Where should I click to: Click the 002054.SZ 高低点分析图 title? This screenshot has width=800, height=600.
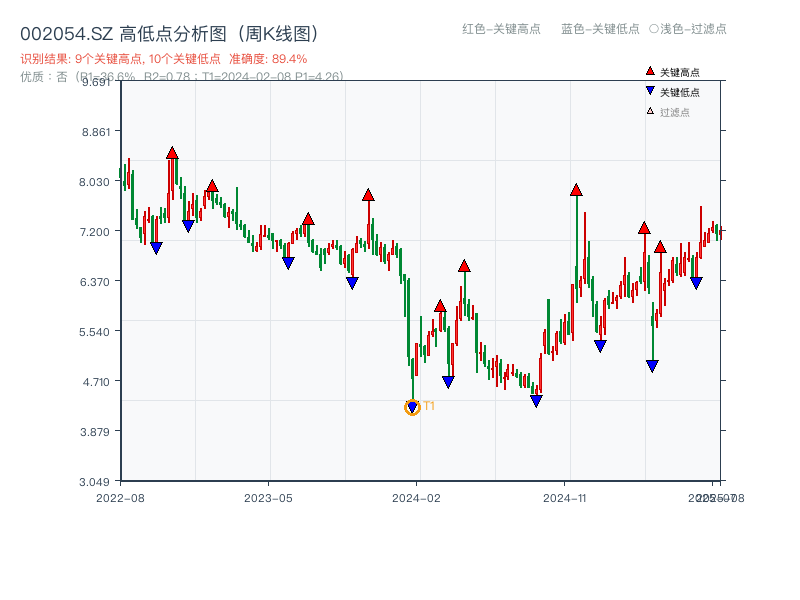pyautogui.click(x=170, y=34)
